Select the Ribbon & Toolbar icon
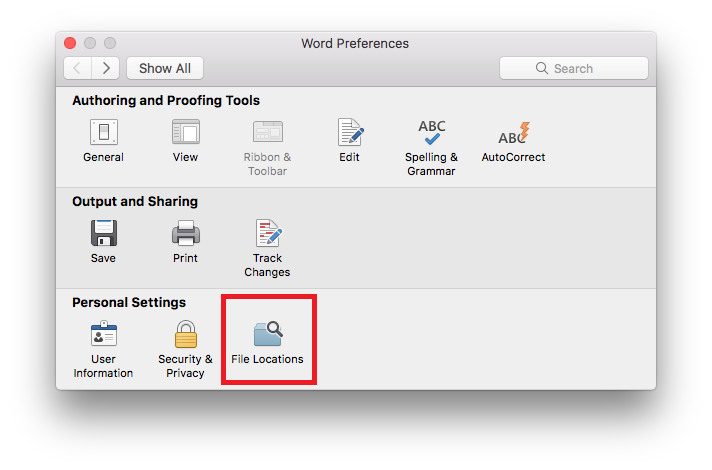 click(267, 132)
